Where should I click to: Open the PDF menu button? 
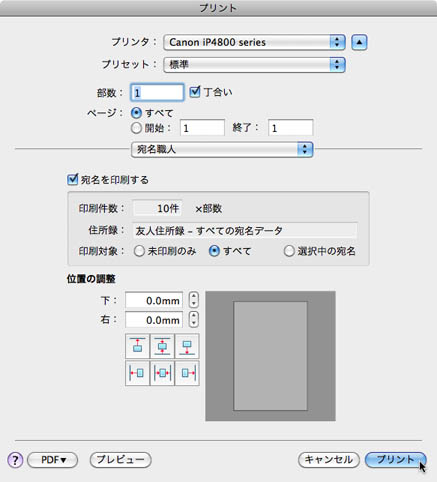53,460
